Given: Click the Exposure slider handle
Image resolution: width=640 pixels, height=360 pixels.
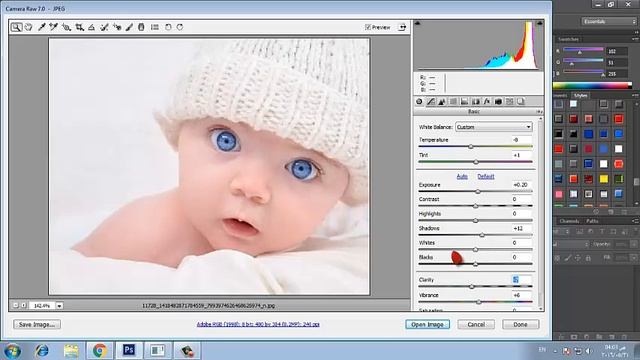Looking at the screenshot, I should click(478, 191).
